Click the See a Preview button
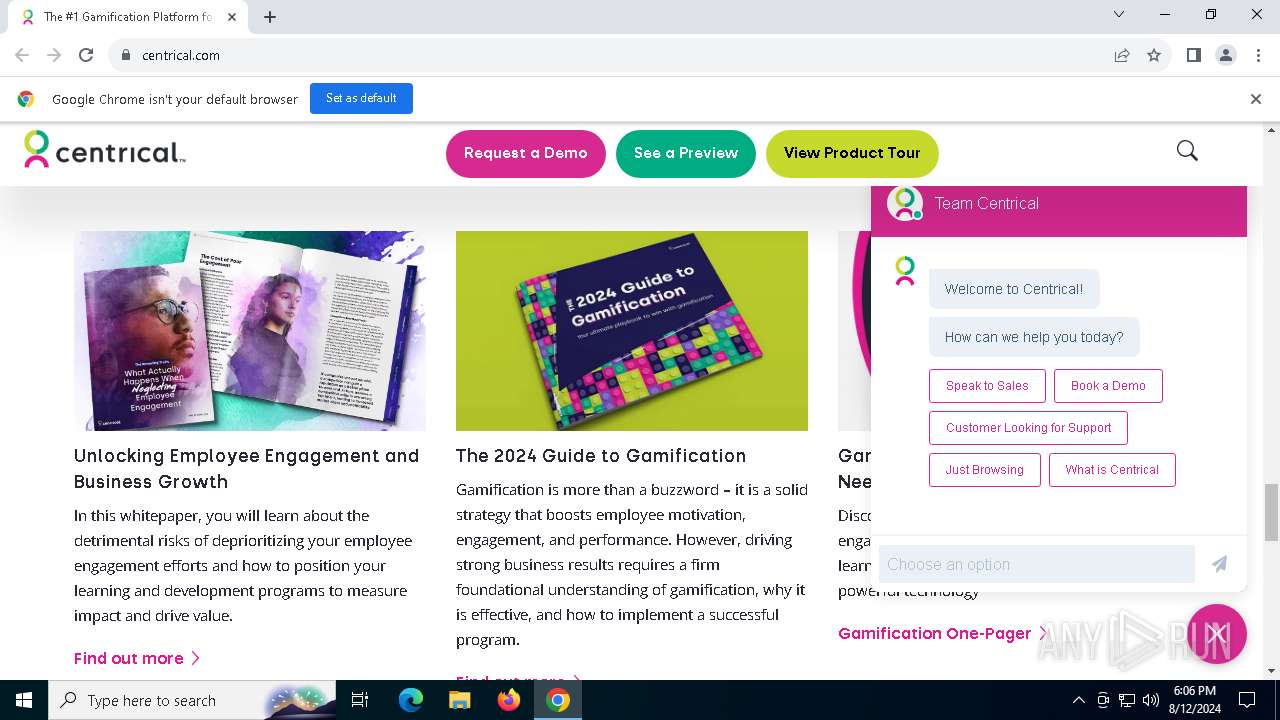 (x=686, y=153)
